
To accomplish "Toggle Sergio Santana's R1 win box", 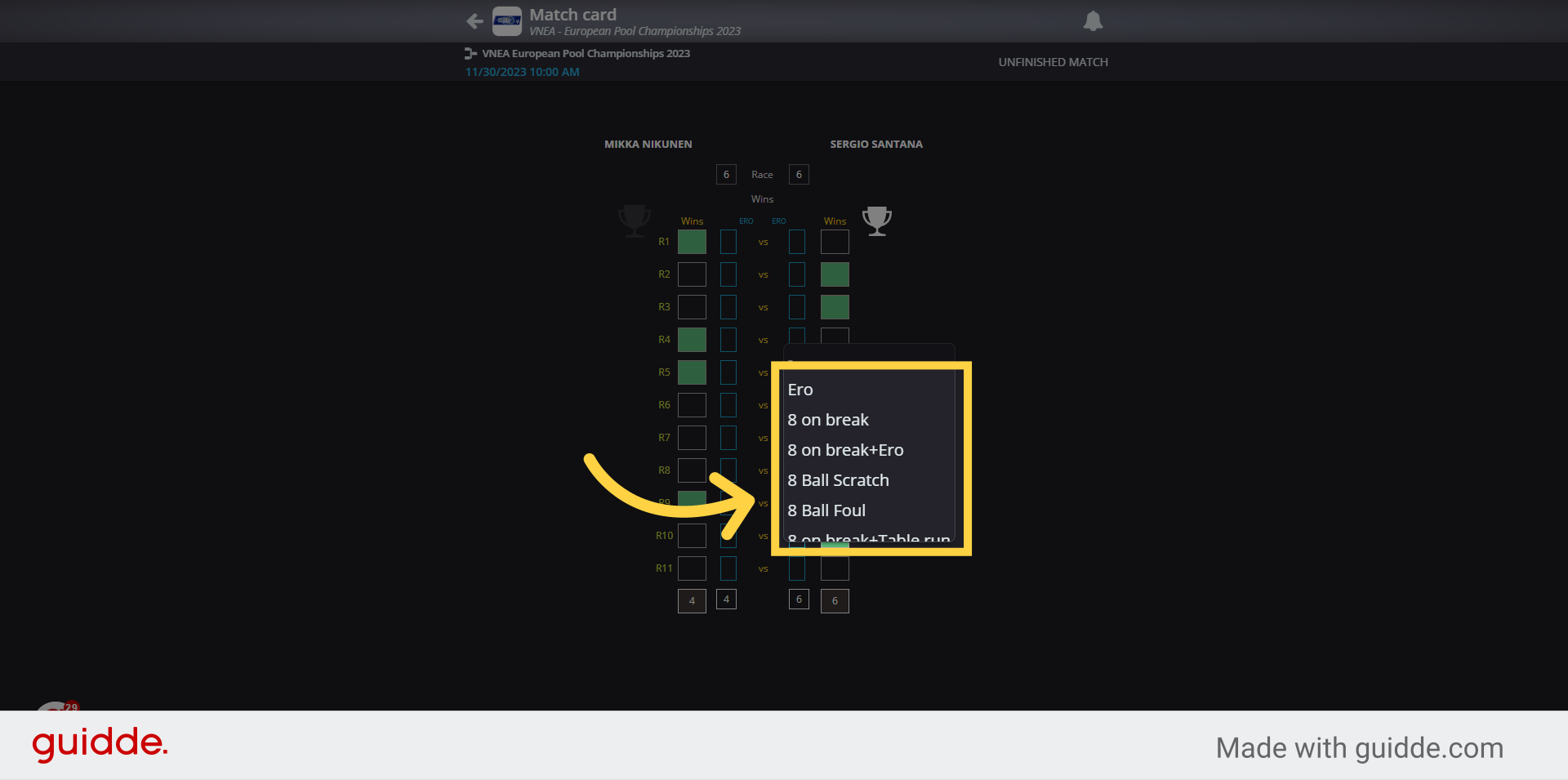I will (x=835, y=242).
